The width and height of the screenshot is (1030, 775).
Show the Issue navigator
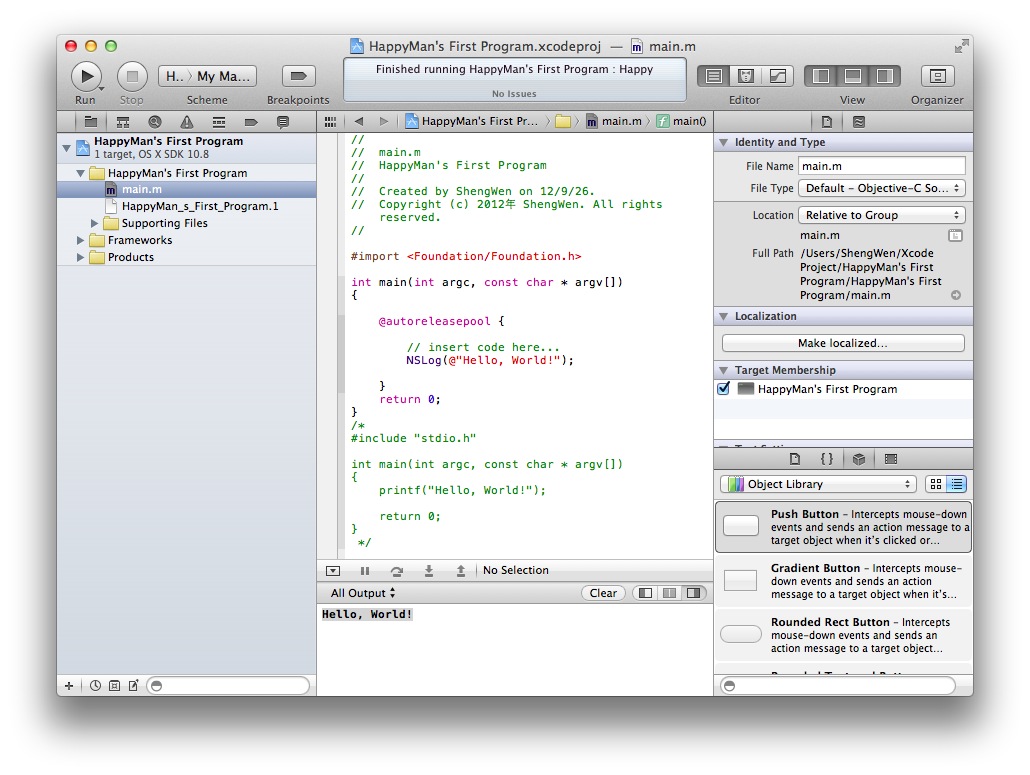[x=187, y=122]
